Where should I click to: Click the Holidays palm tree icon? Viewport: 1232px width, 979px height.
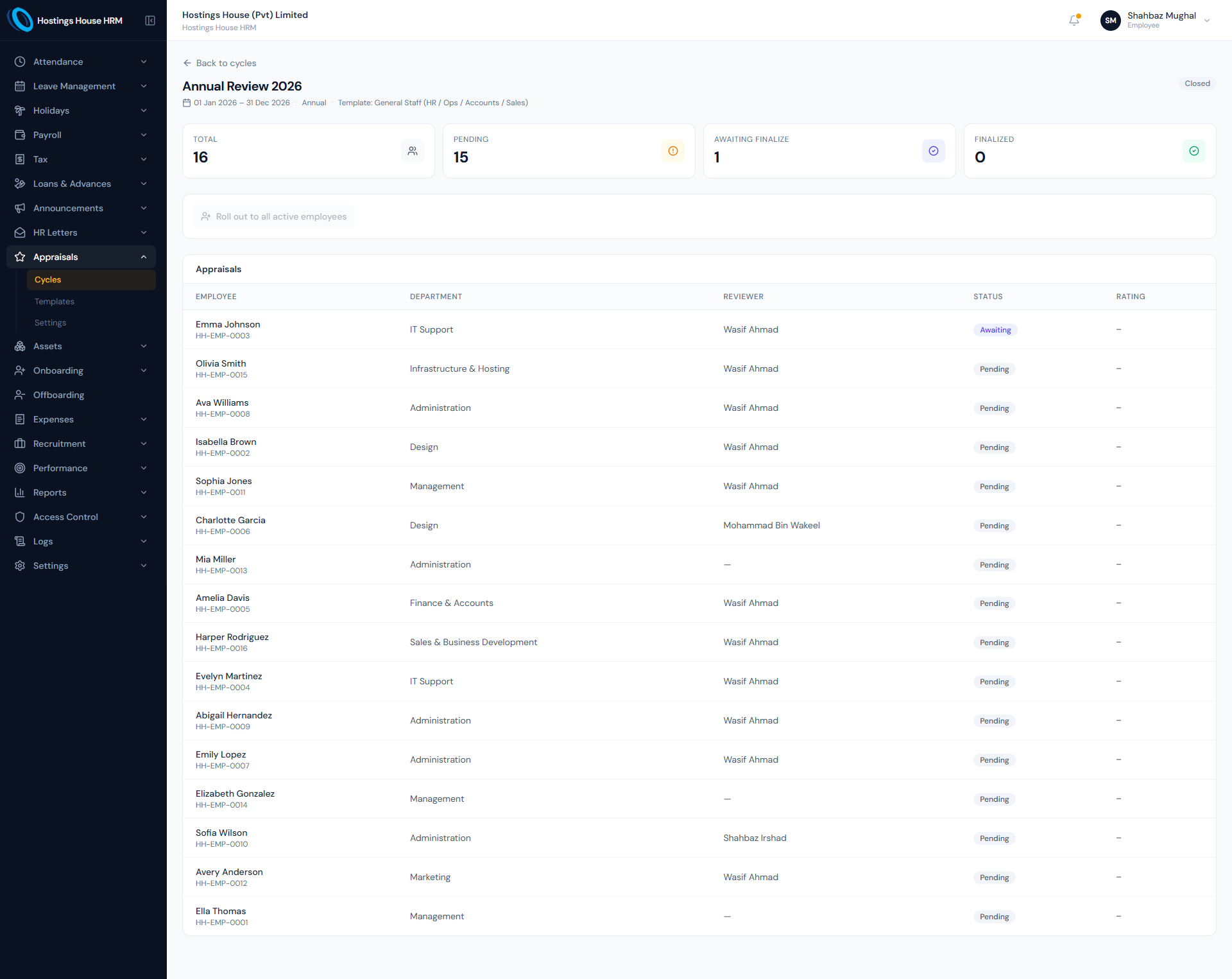point(20,110)
